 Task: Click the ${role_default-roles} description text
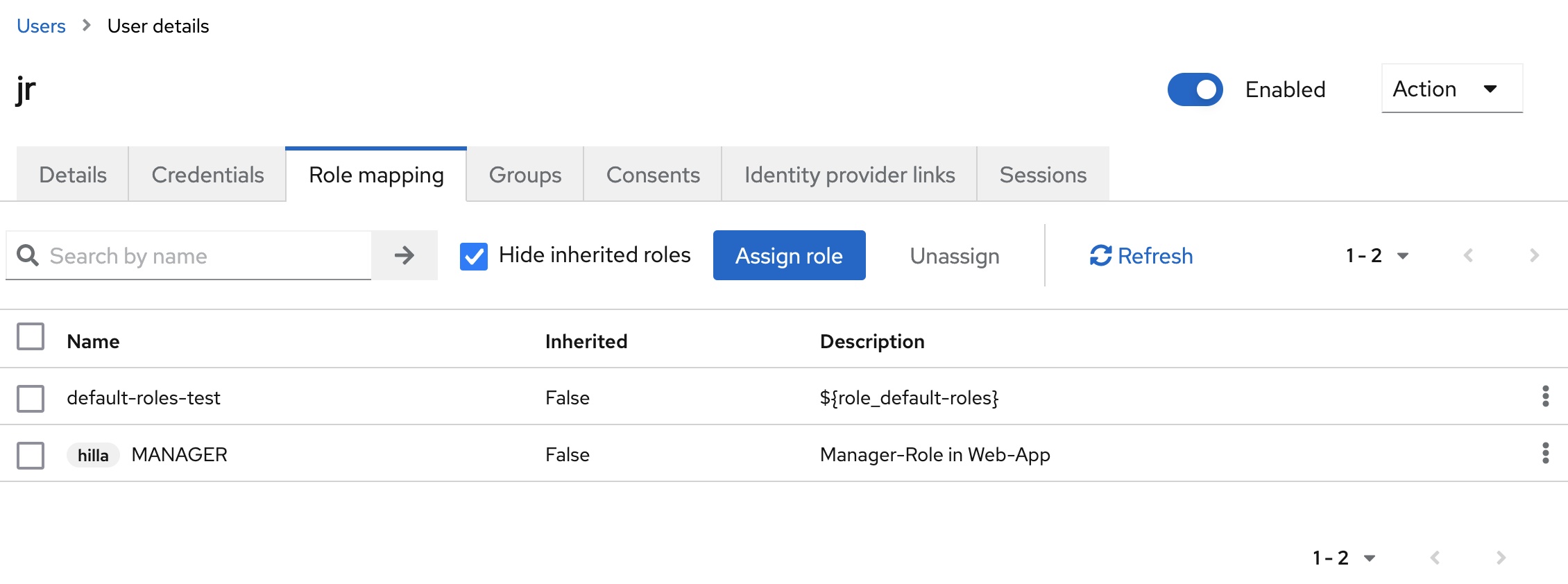pyautogui.click(x=909, y=397)
